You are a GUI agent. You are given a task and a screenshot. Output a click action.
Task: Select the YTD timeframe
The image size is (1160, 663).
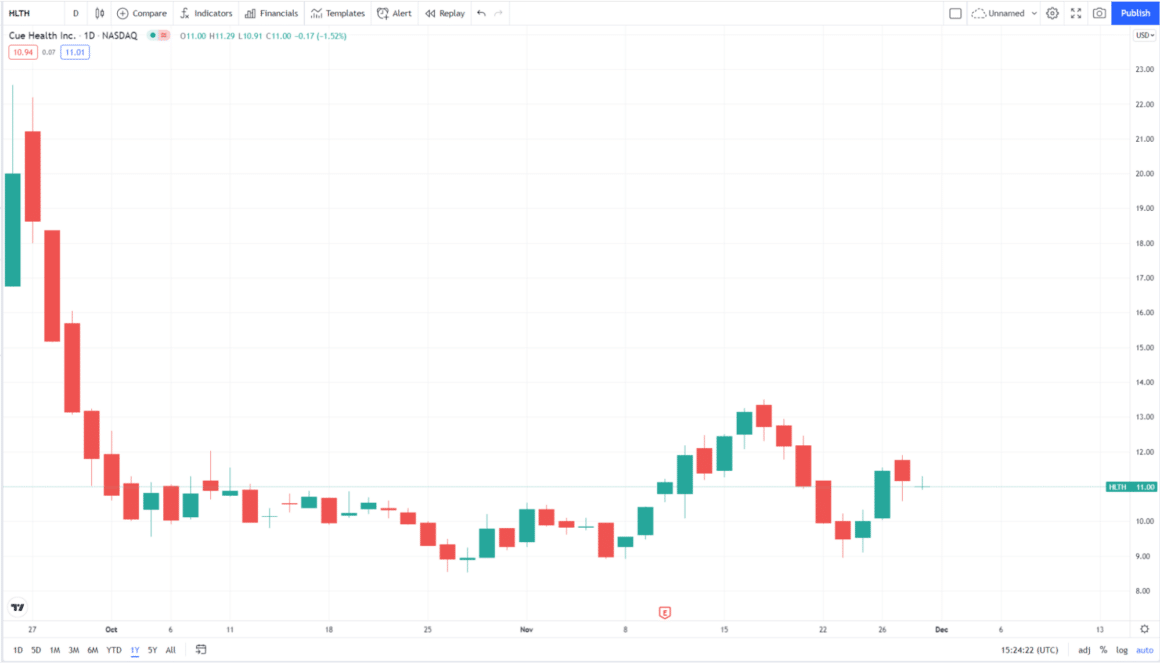(113, 649)
